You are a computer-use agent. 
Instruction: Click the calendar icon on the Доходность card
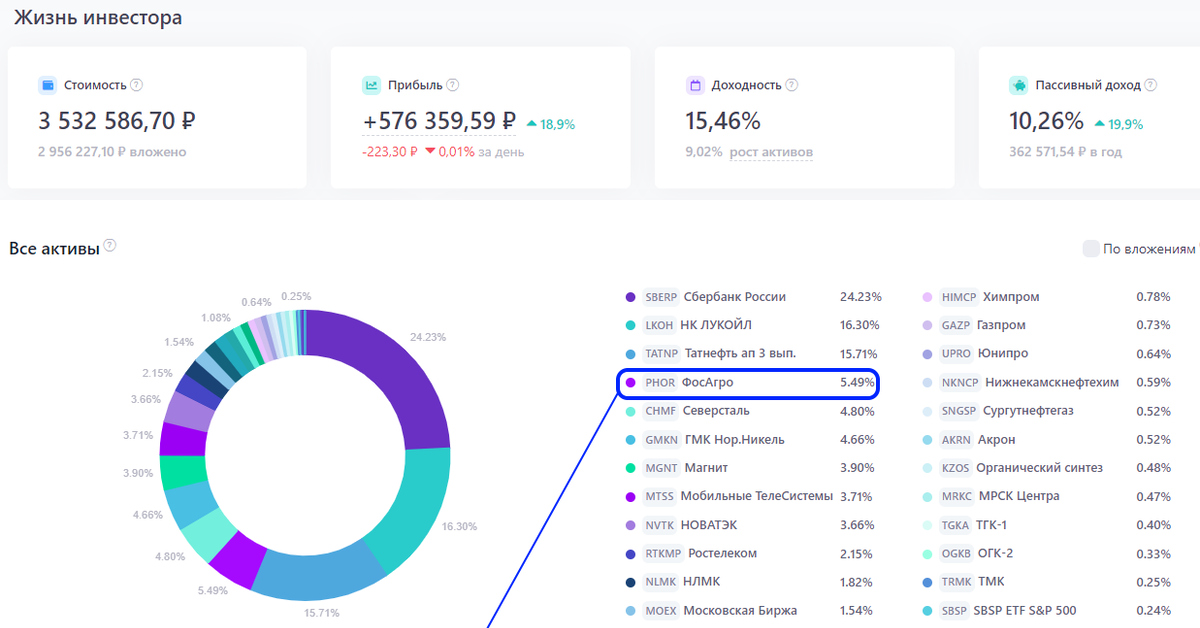coord(696,85)
